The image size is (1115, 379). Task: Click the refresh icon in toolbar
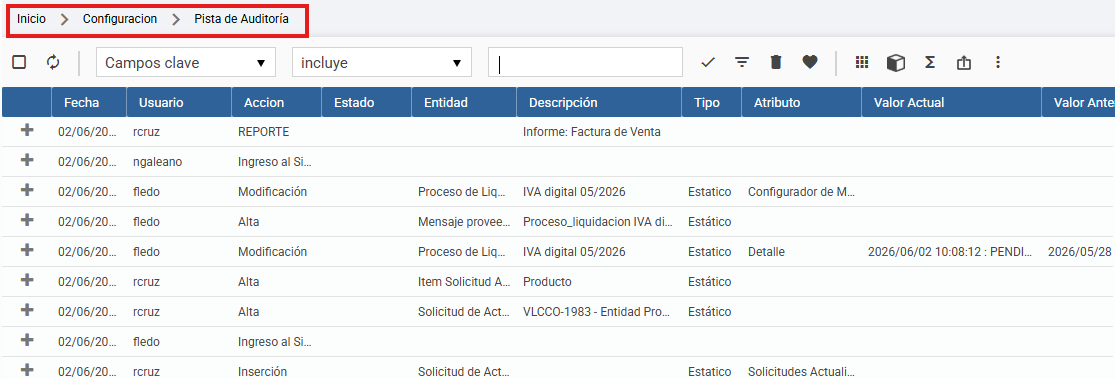pos(53,63)
